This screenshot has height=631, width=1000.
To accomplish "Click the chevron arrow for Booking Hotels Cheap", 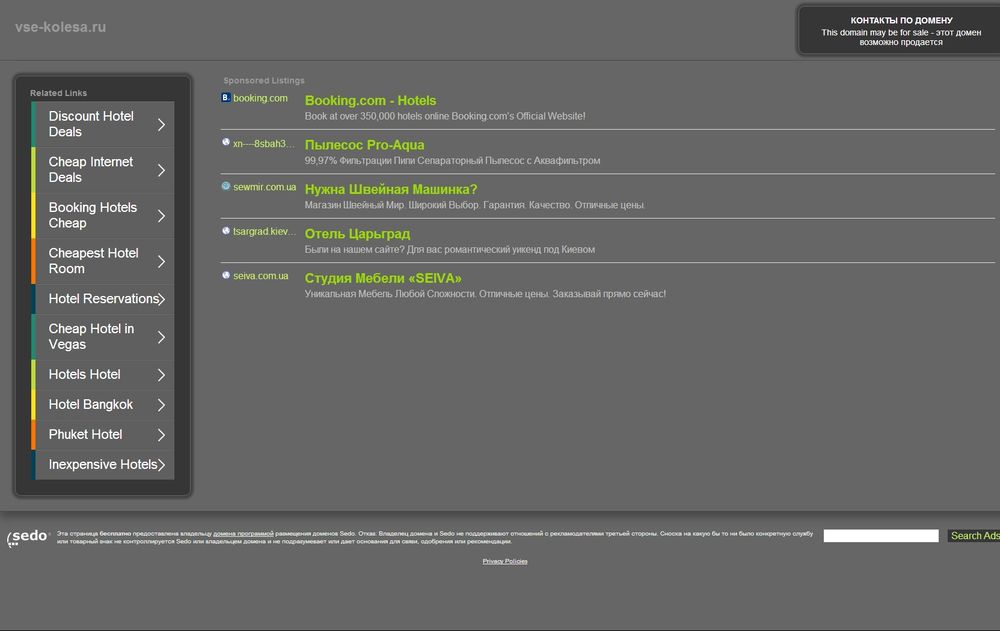I will point(161,216).
